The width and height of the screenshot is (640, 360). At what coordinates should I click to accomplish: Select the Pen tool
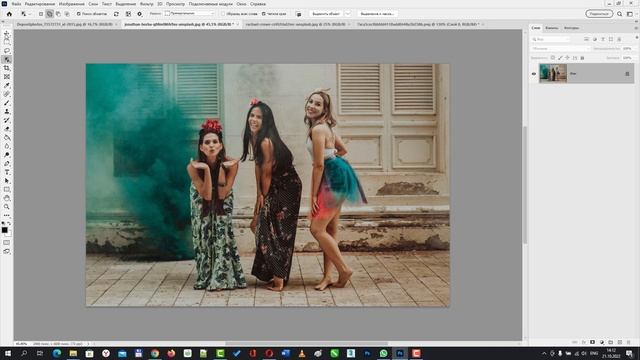click(x=7, y=163)
